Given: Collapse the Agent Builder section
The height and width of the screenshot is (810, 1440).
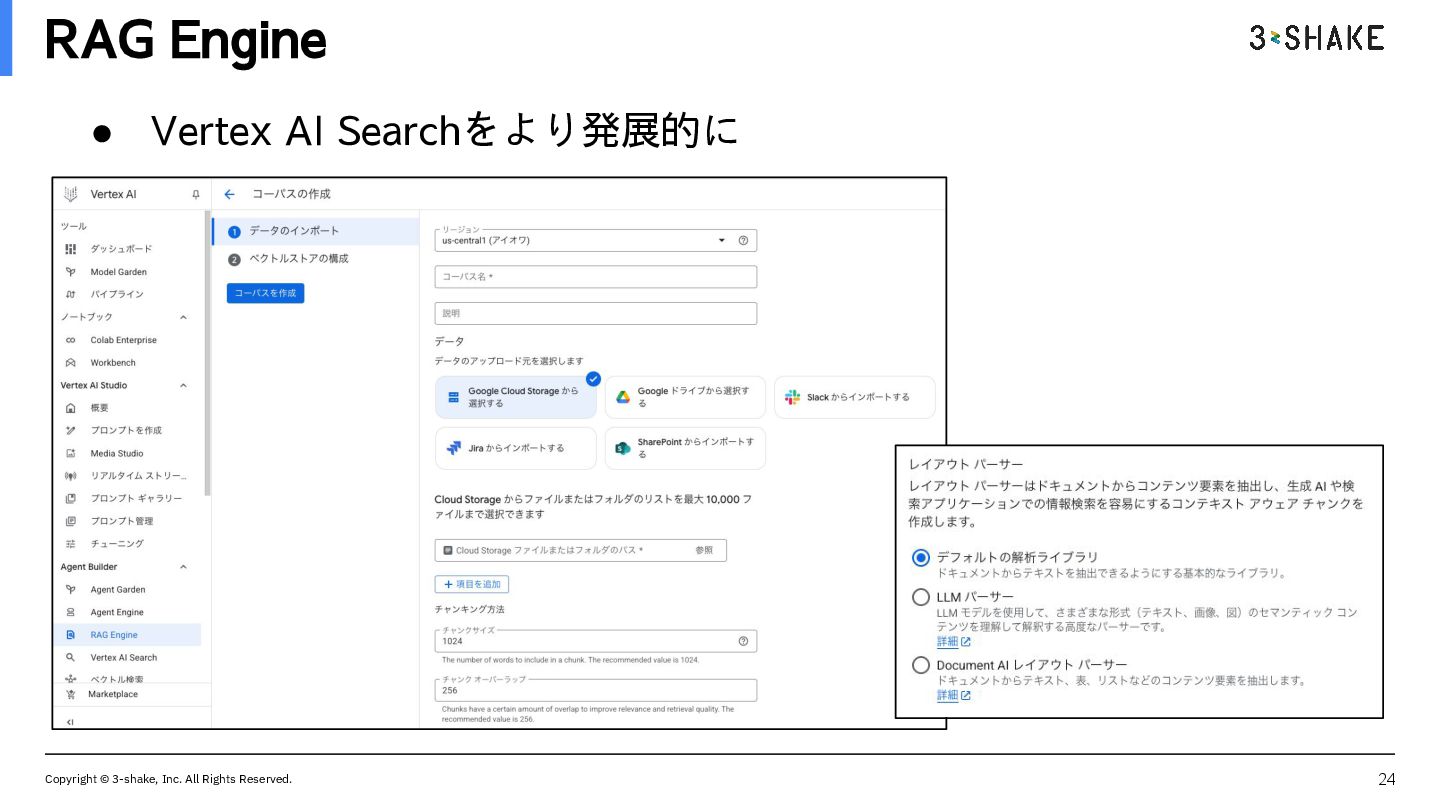Looking at the screenshot, I should coord(183,567).
